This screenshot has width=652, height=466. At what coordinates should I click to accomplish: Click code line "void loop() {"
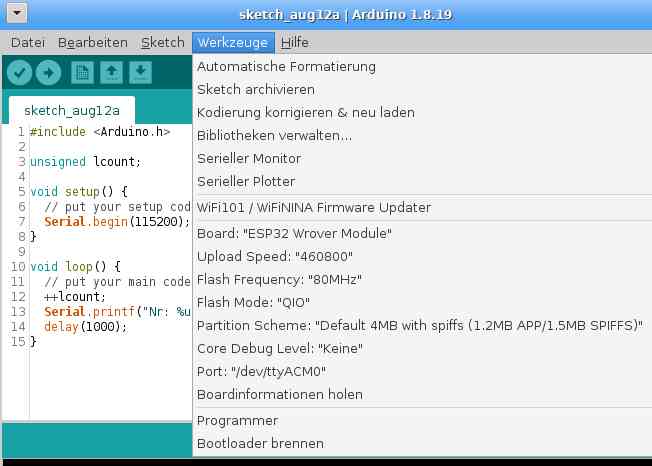pos(75,266)
